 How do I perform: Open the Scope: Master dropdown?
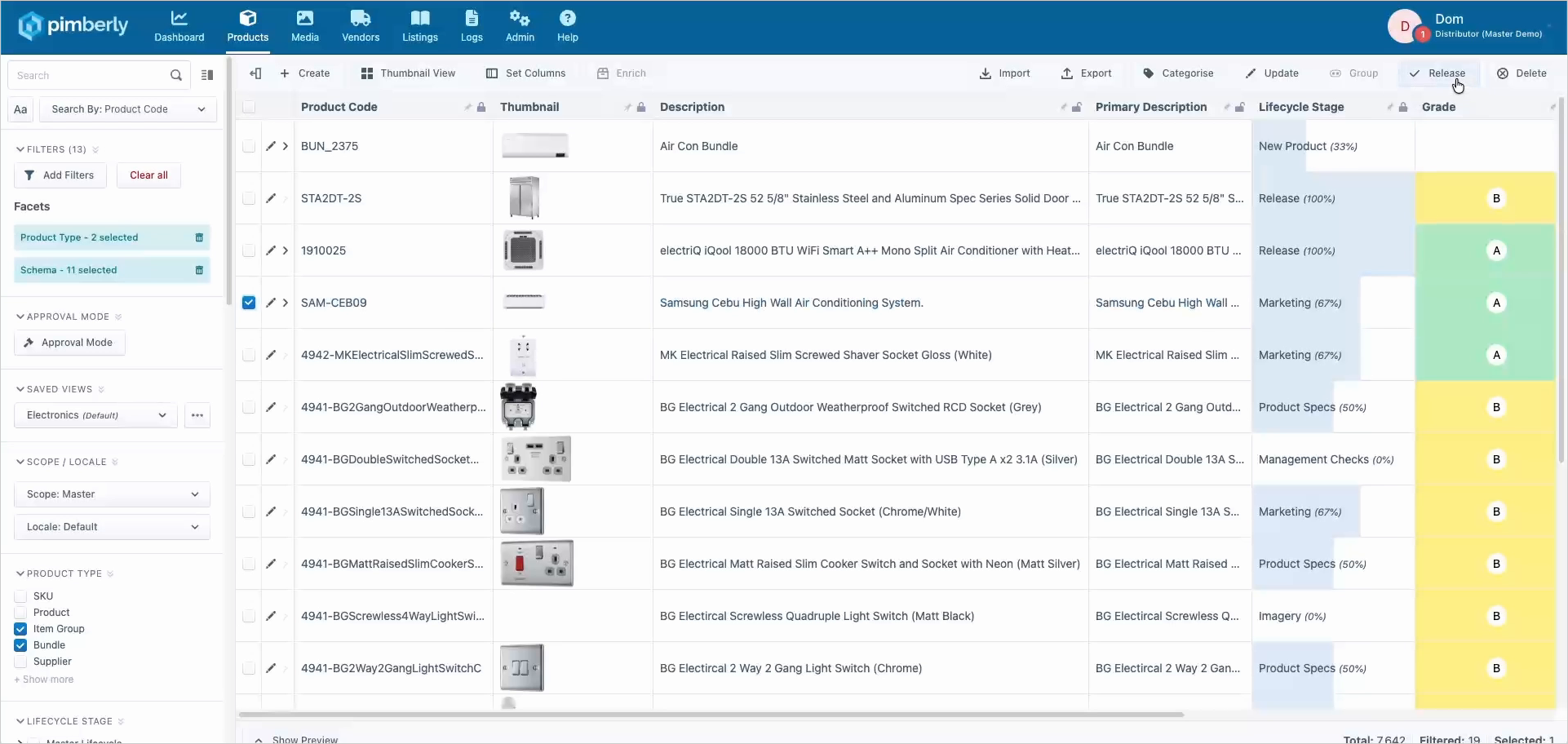click(x=113, y=494)
